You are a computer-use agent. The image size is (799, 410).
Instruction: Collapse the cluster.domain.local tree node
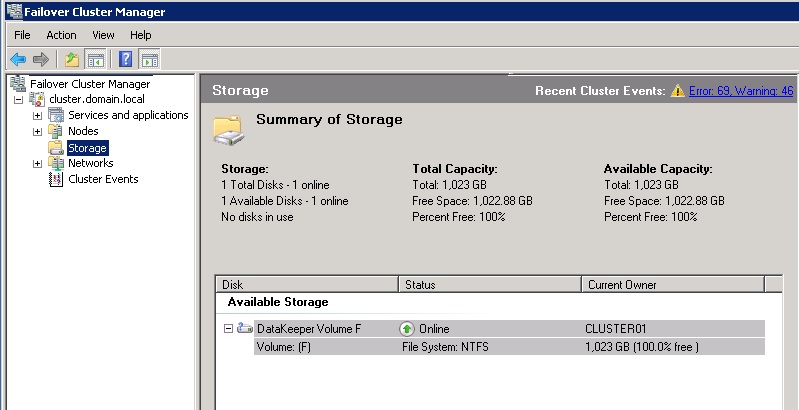click(18, 100)
